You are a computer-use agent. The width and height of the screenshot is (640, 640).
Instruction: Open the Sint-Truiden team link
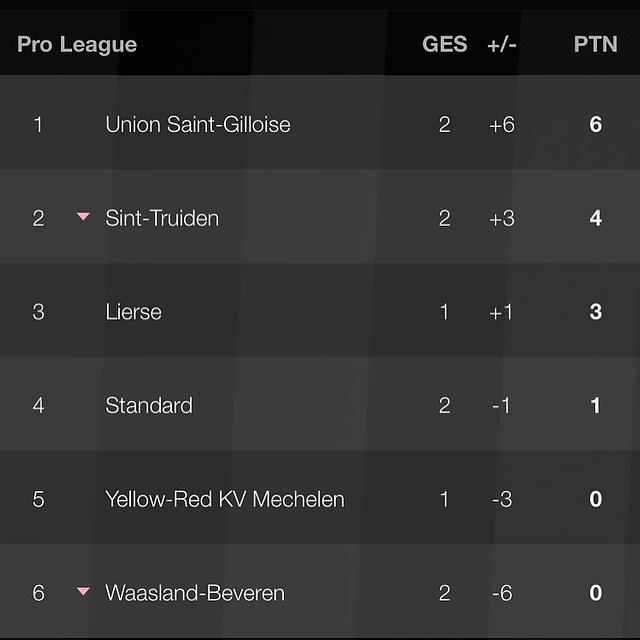[162, 218]
